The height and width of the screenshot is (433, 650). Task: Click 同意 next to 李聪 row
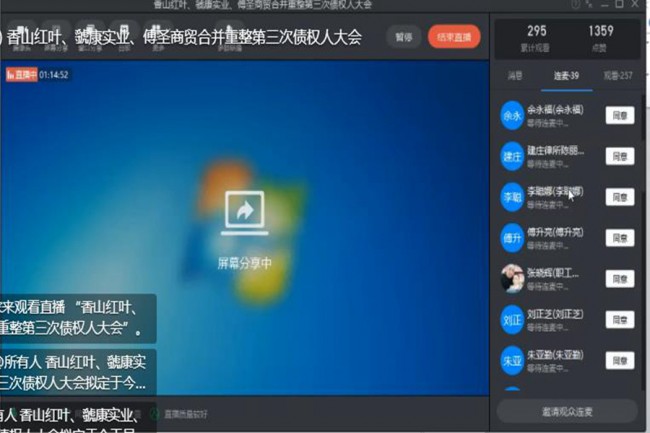point(620,197)
